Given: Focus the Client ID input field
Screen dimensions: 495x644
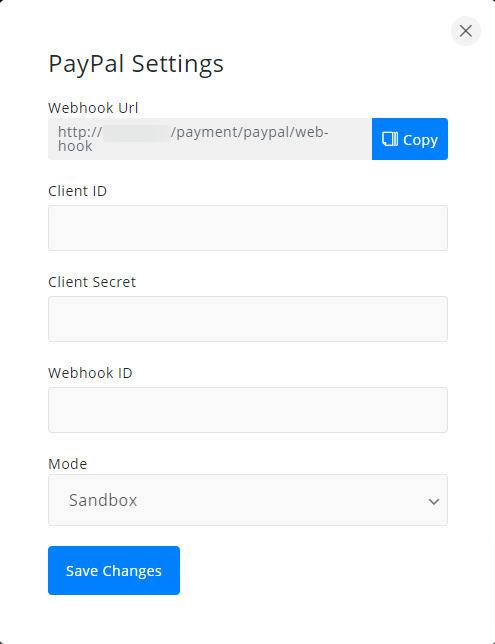Looking at the screenshot, I should (248, 228).
